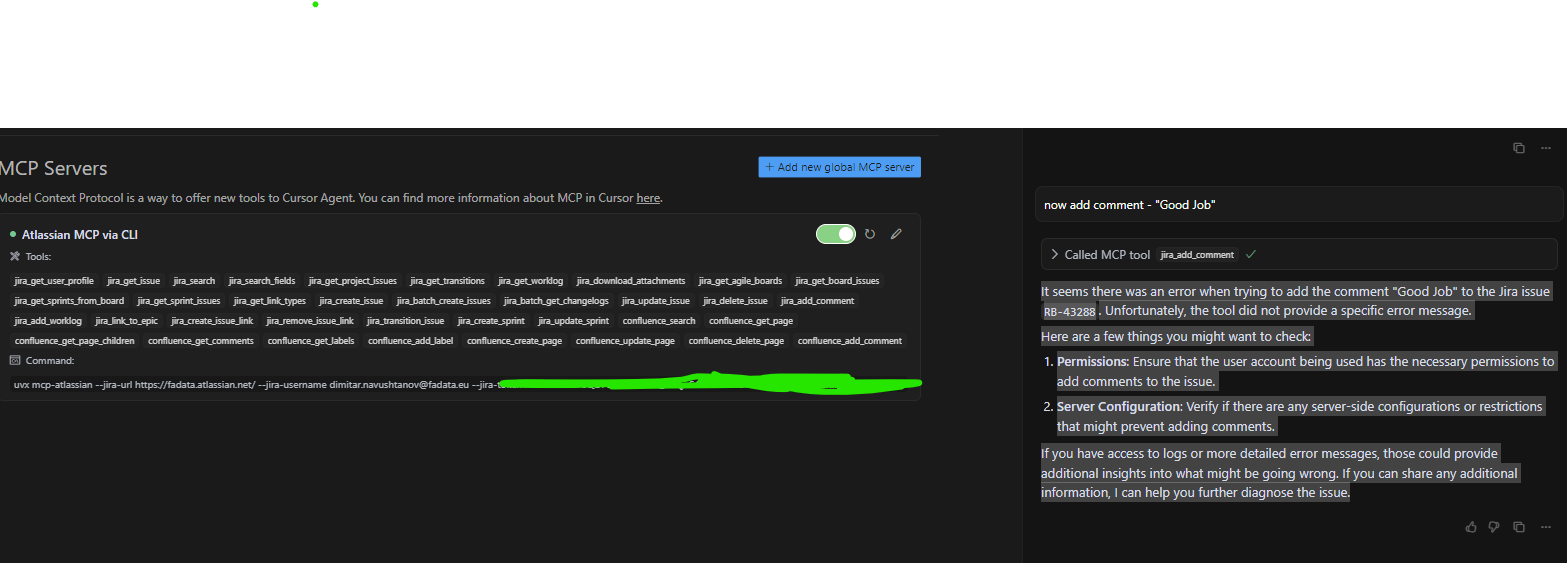This screenshot has width=1567, height=563.
Task: Edit the Atlassian MCP server entry
Action: (x=896, y=234)
